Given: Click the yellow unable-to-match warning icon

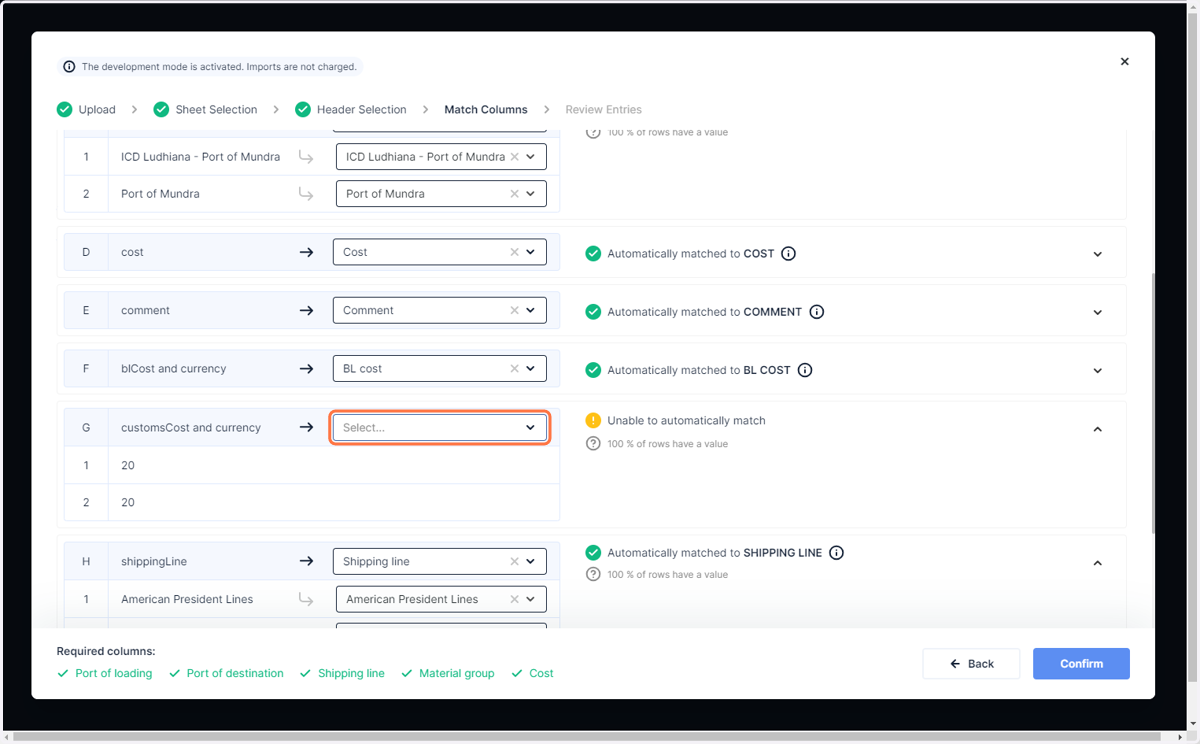Looking at the screenshot, I should (593, 421).
